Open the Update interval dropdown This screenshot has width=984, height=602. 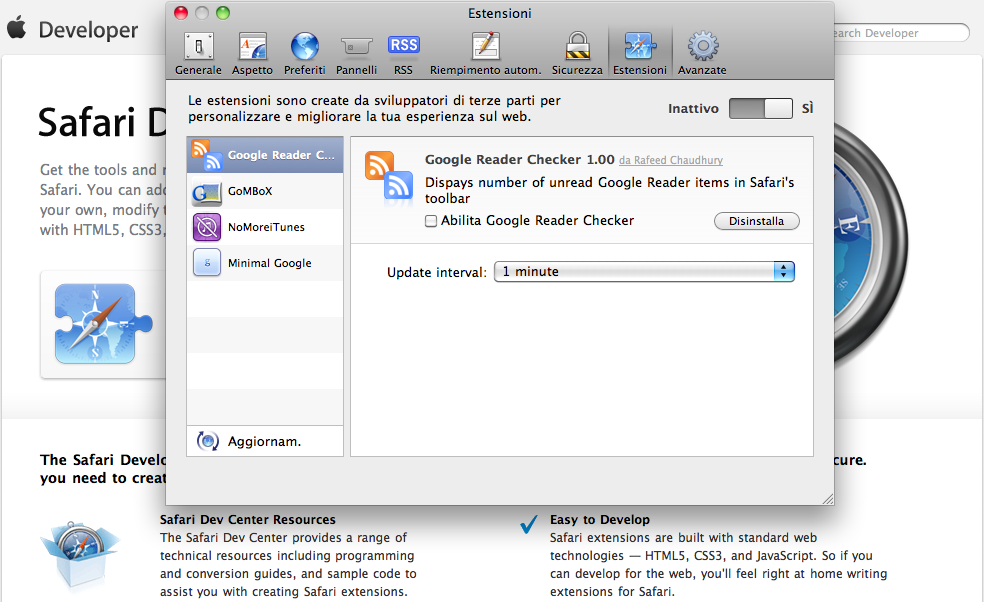(x=644, y=271)
